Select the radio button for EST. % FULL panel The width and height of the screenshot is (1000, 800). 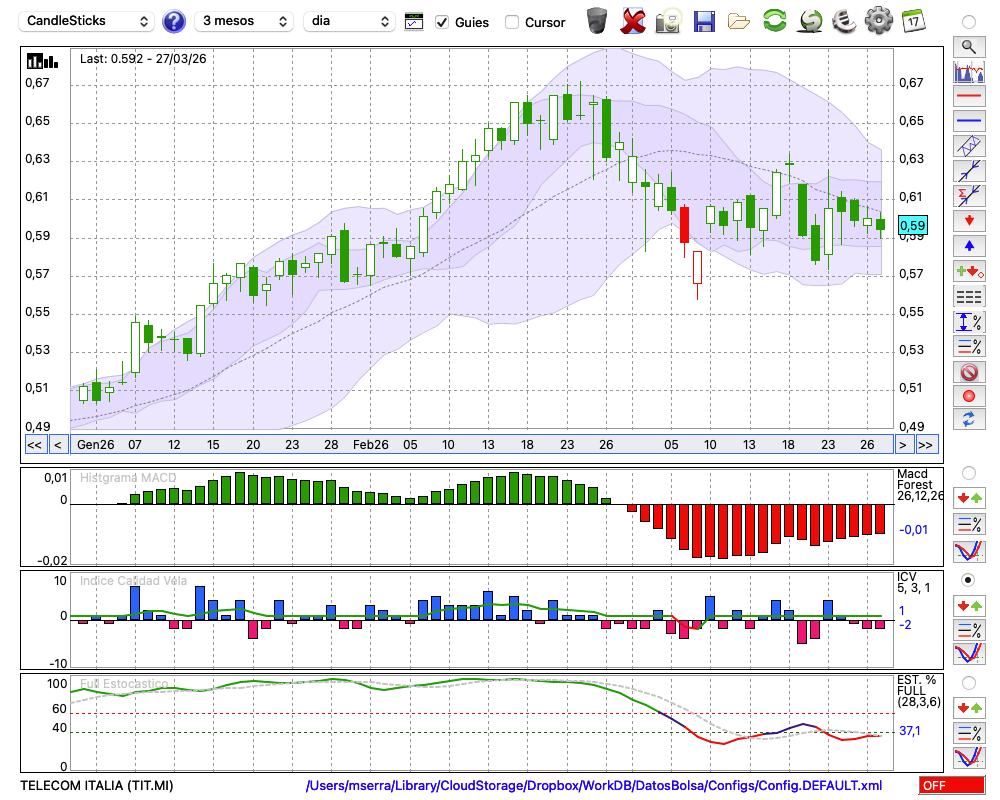tap(968, 682)
